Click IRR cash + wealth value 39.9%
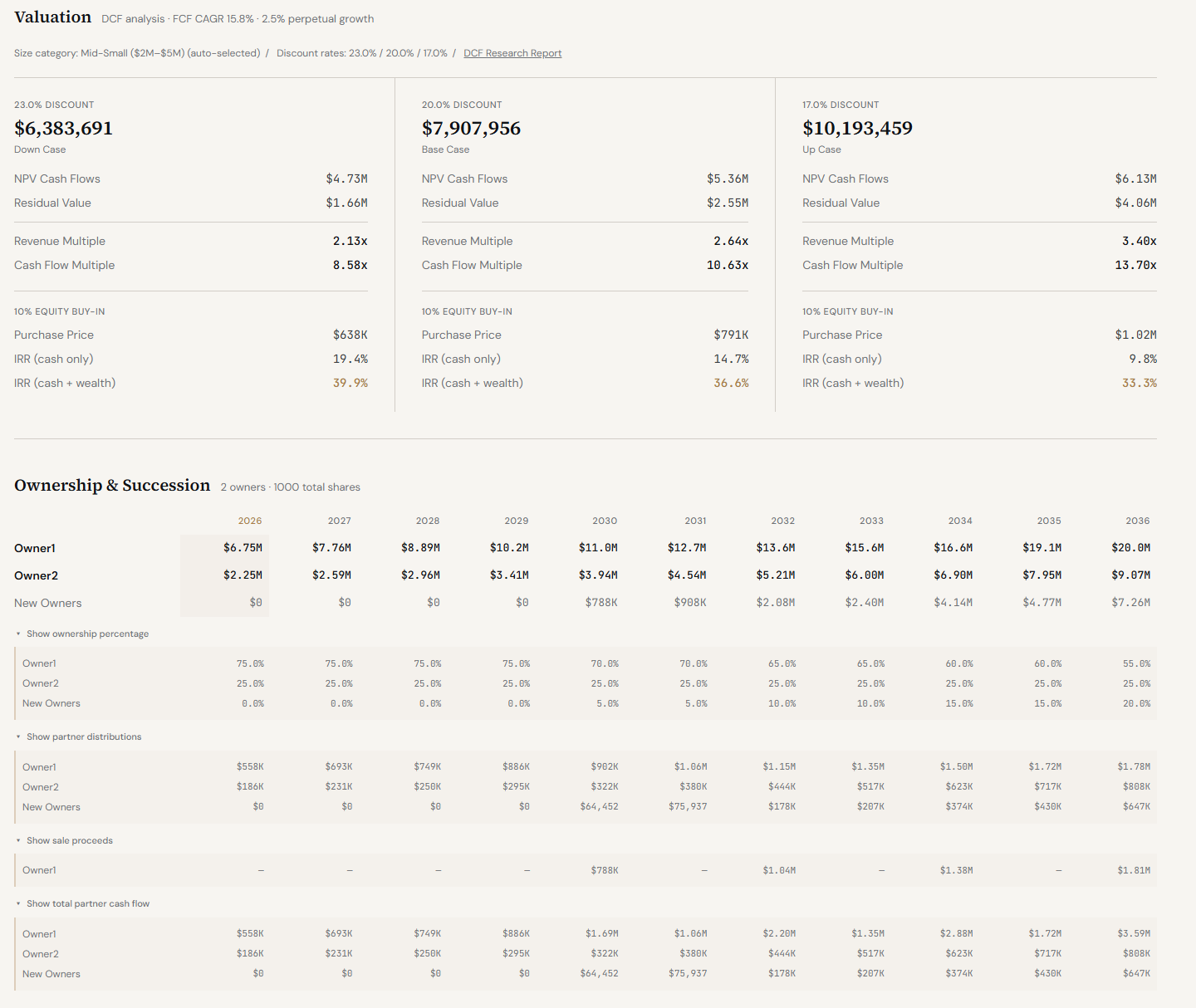The height and width of the screenshot is (1008, 1196). 350,383
